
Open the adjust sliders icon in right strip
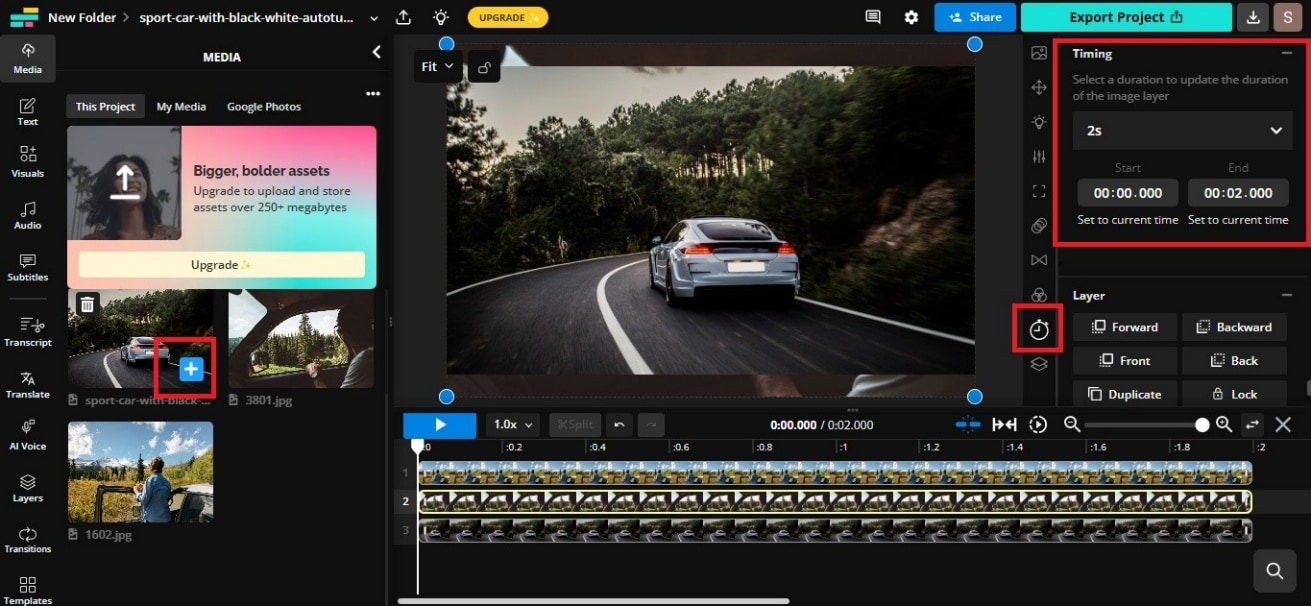(x=1039, y=156)
